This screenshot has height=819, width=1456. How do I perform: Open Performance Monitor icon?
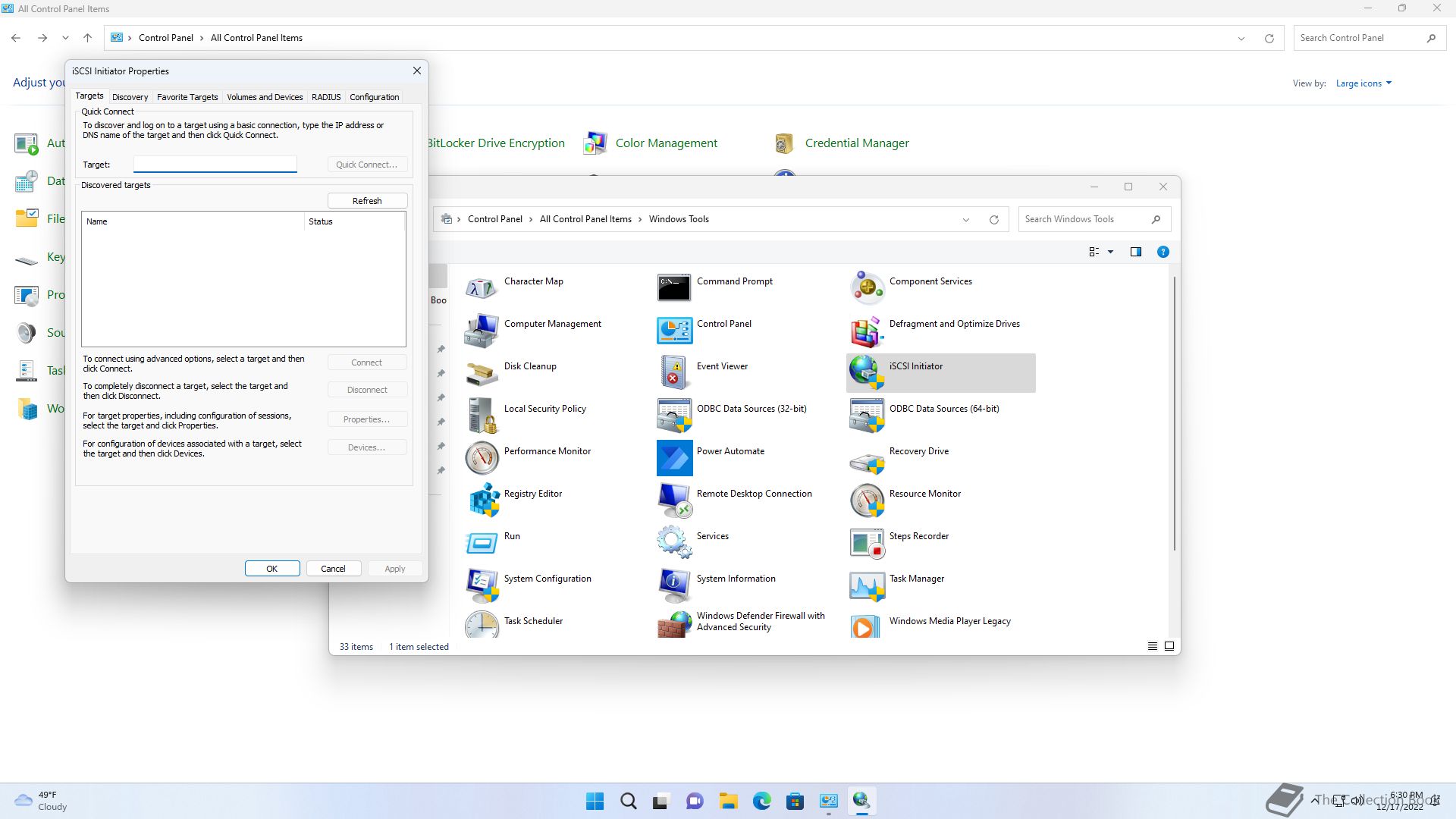pos(482,458)
